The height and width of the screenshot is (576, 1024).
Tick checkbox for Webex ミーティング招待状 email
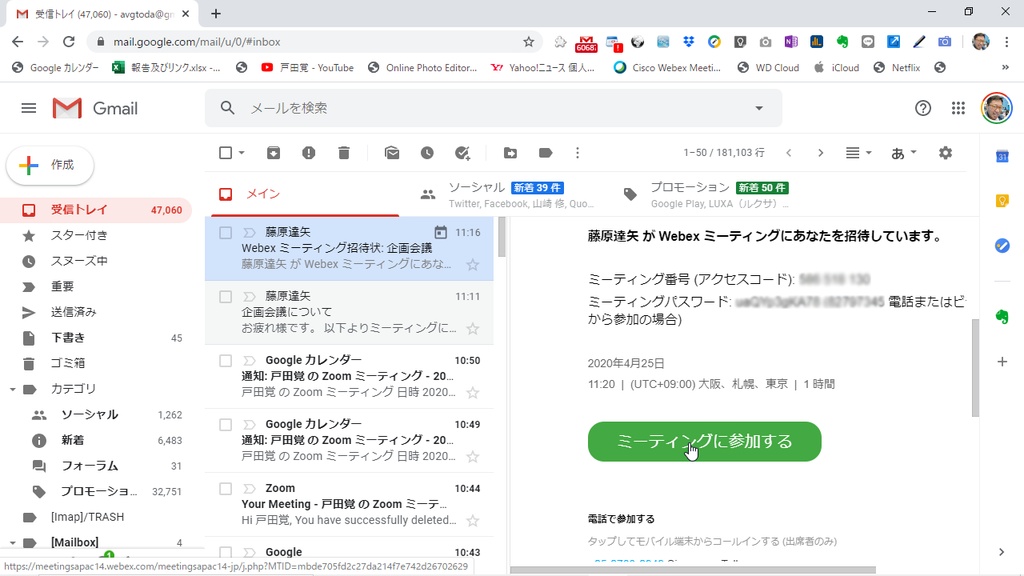click(x=225, y=232)
